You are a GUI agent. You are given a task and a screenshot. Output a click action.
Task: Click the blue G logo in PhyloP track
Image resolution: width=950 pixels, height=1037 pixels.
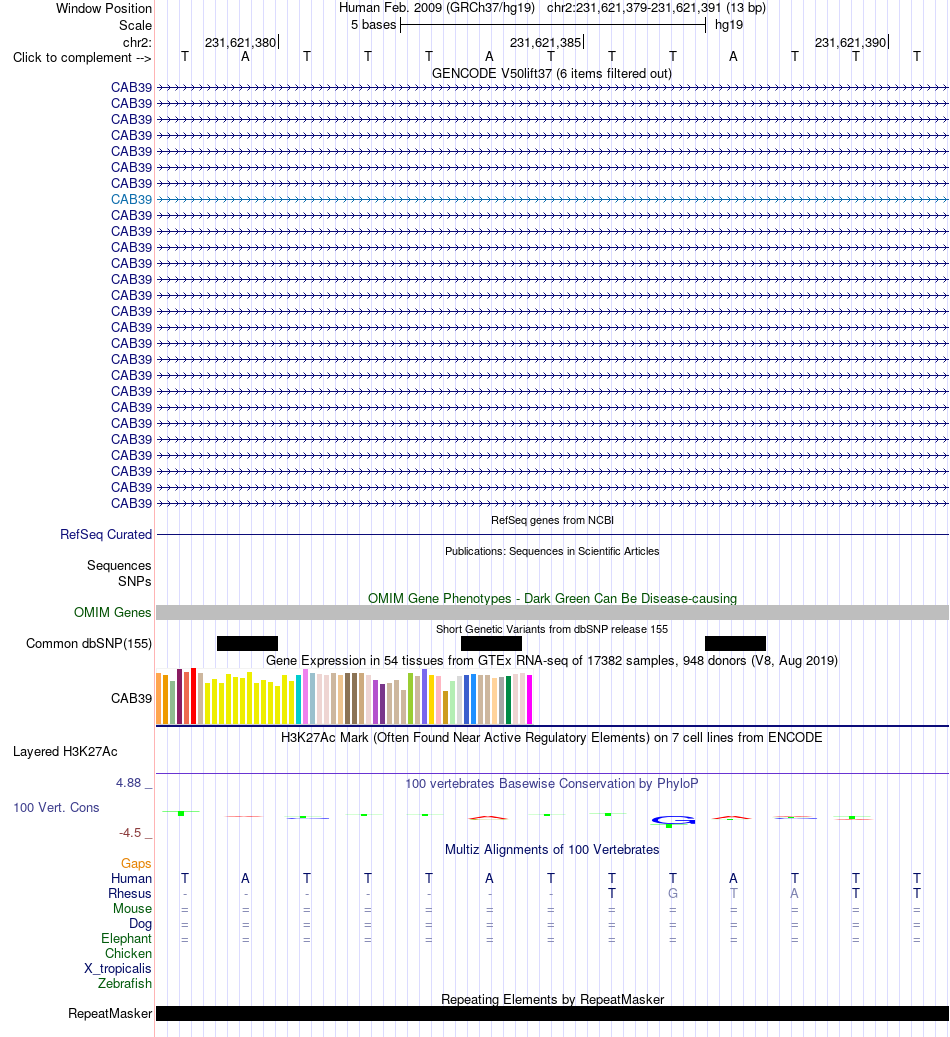point(673,820)
